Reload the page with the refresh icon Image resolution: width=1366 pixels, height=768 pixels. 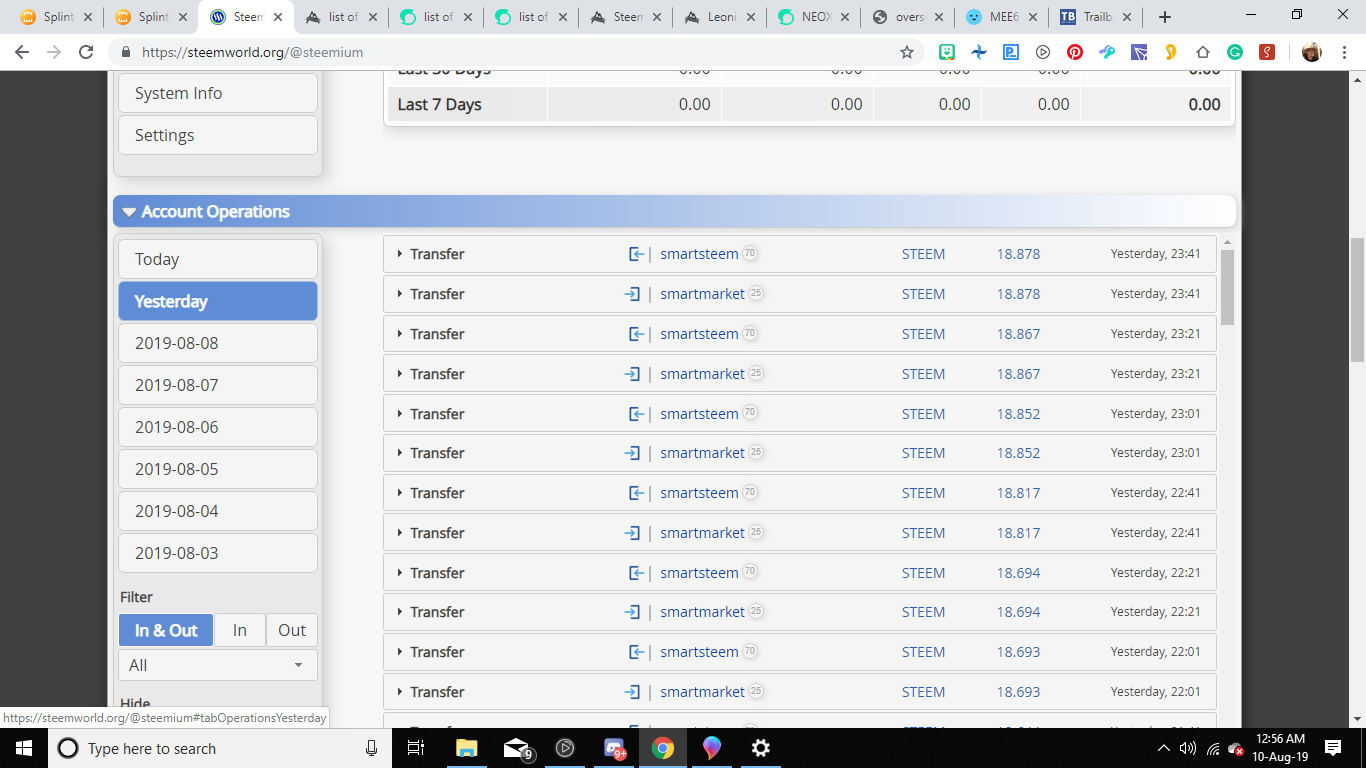coord(86,52)
